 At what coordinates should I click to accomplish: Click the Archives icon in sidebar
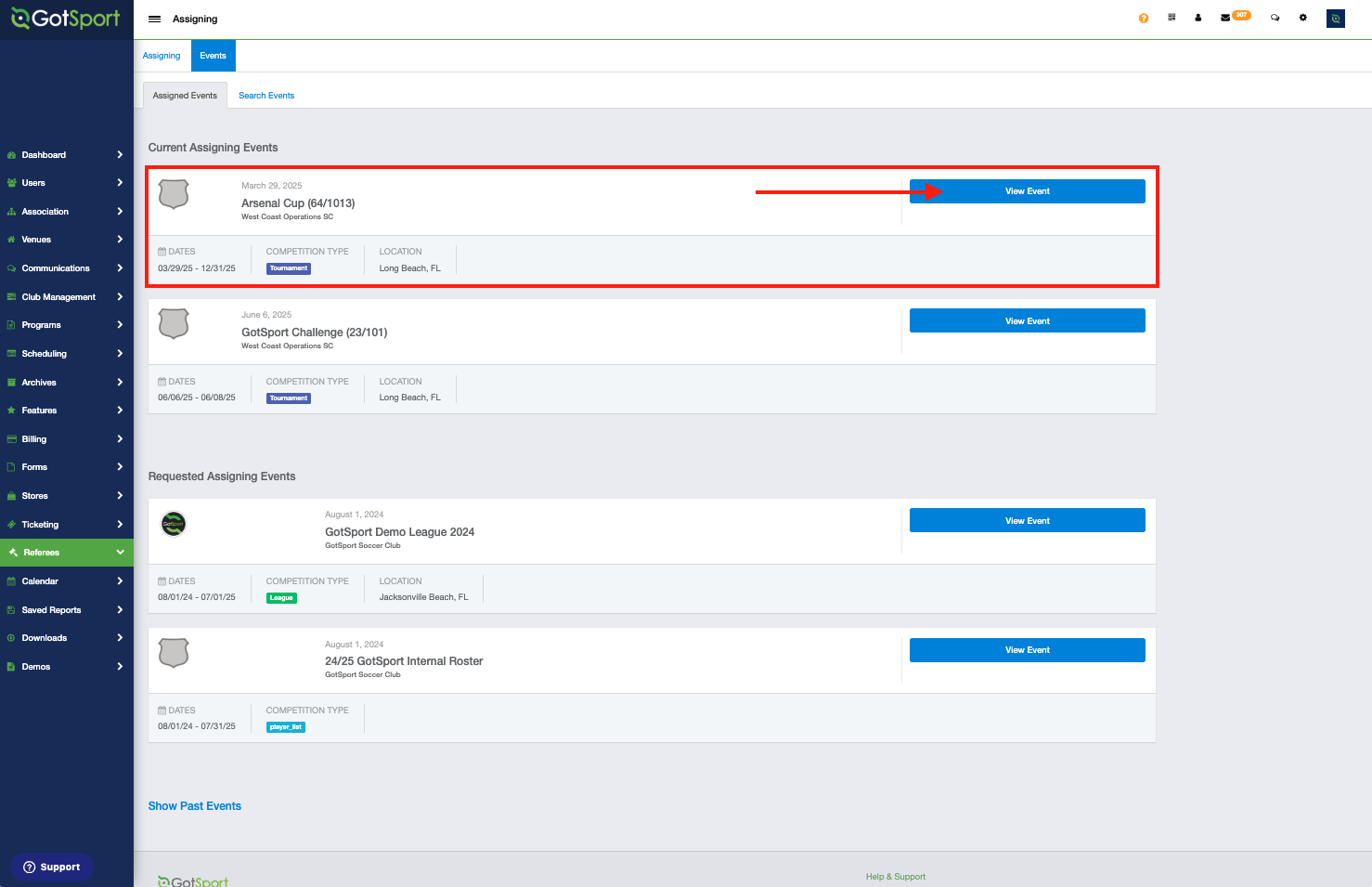click(x=11, y=383)
